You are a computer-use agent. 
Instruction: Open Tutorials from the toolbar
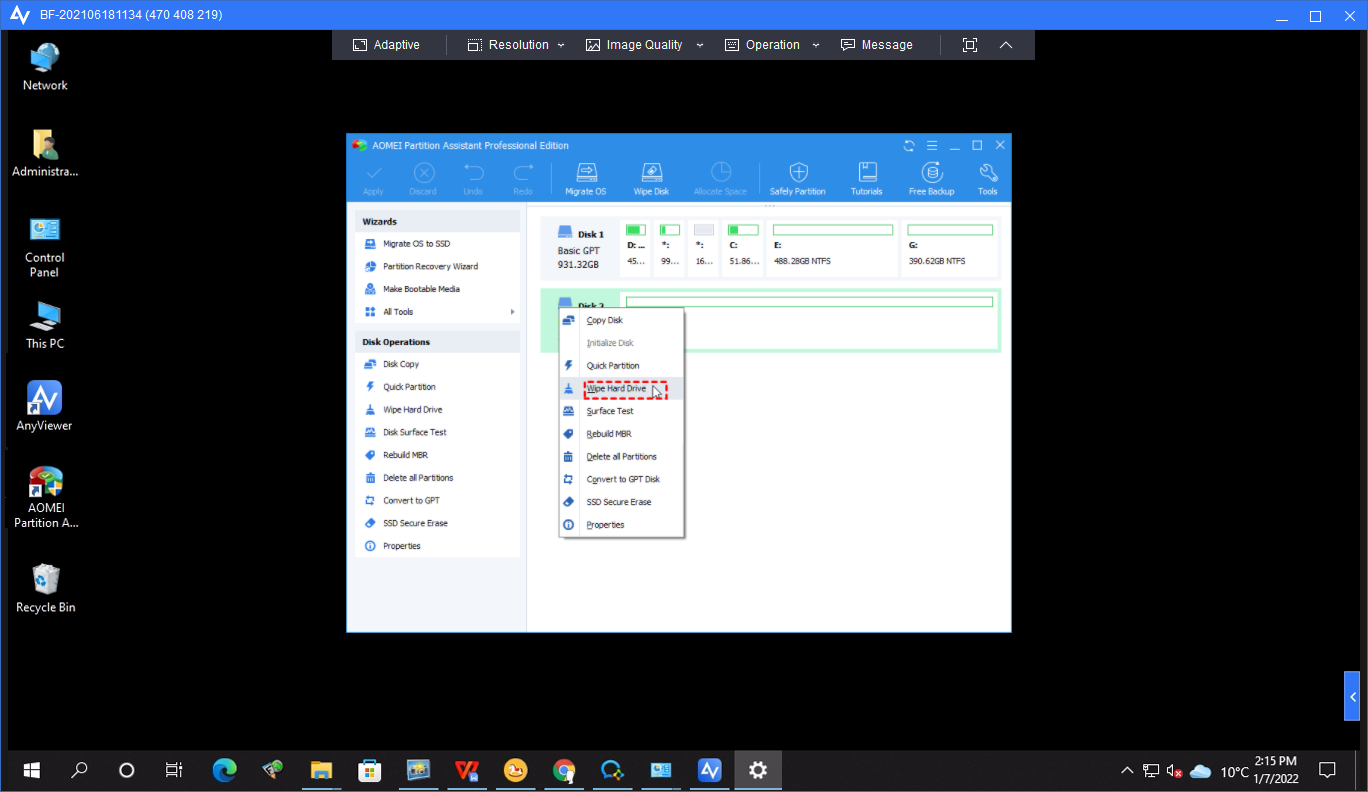pos(867,178)
